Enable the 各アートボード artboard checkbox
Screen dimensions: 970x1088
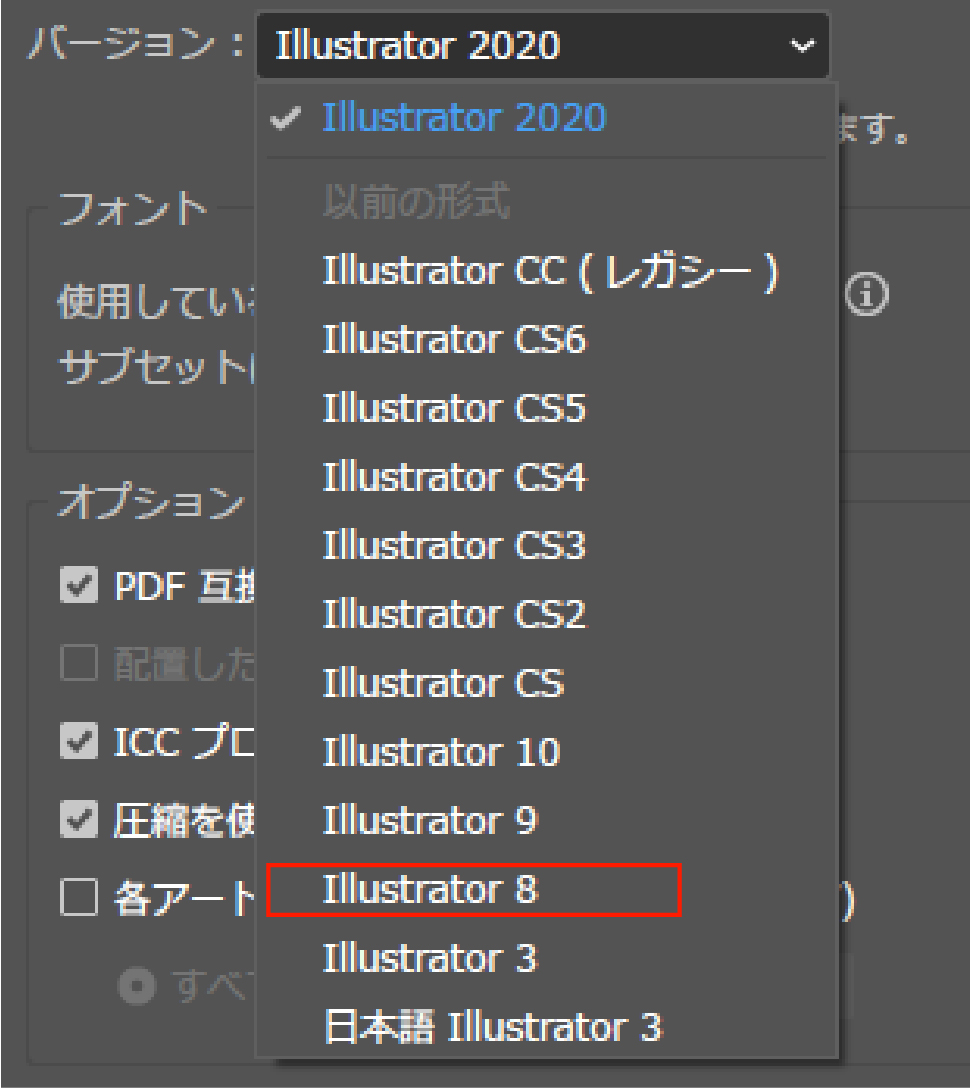[79, 898]
